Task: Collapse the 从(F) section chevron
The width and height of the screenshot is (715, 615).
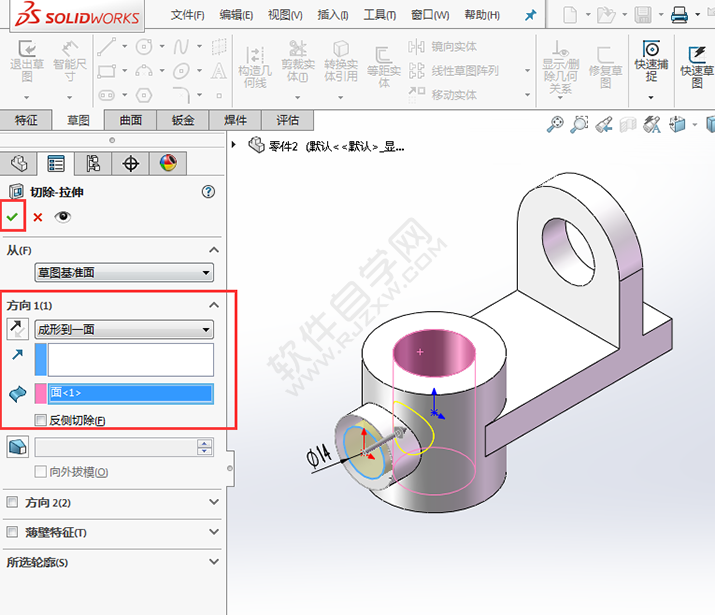Action: pyautogui.click(x=214, y=250)
